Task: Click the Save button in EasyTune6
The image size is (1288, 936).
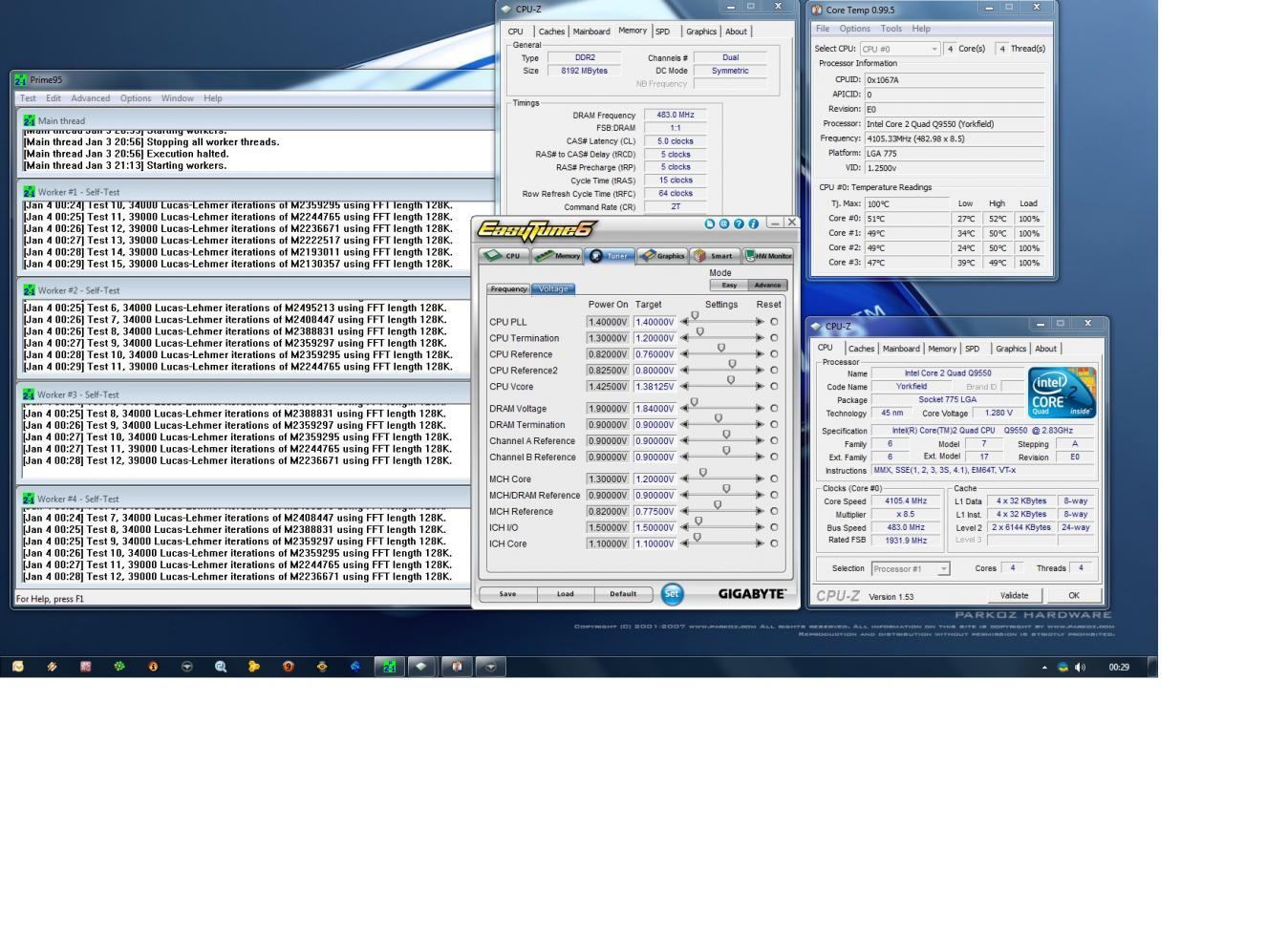Action: click(507, 594)
